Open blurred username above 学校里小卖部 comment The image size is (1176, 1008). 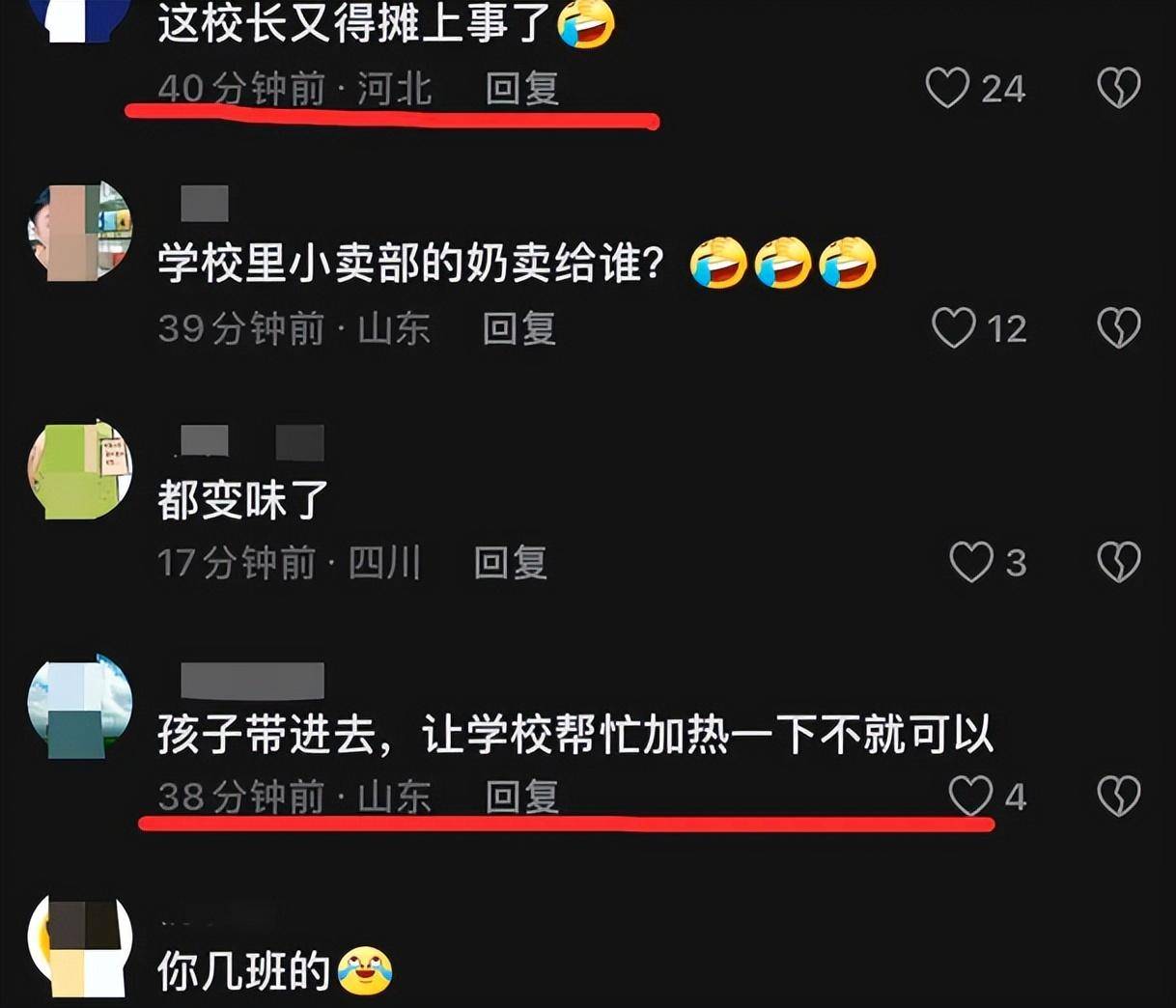click(x=205, y=203)
